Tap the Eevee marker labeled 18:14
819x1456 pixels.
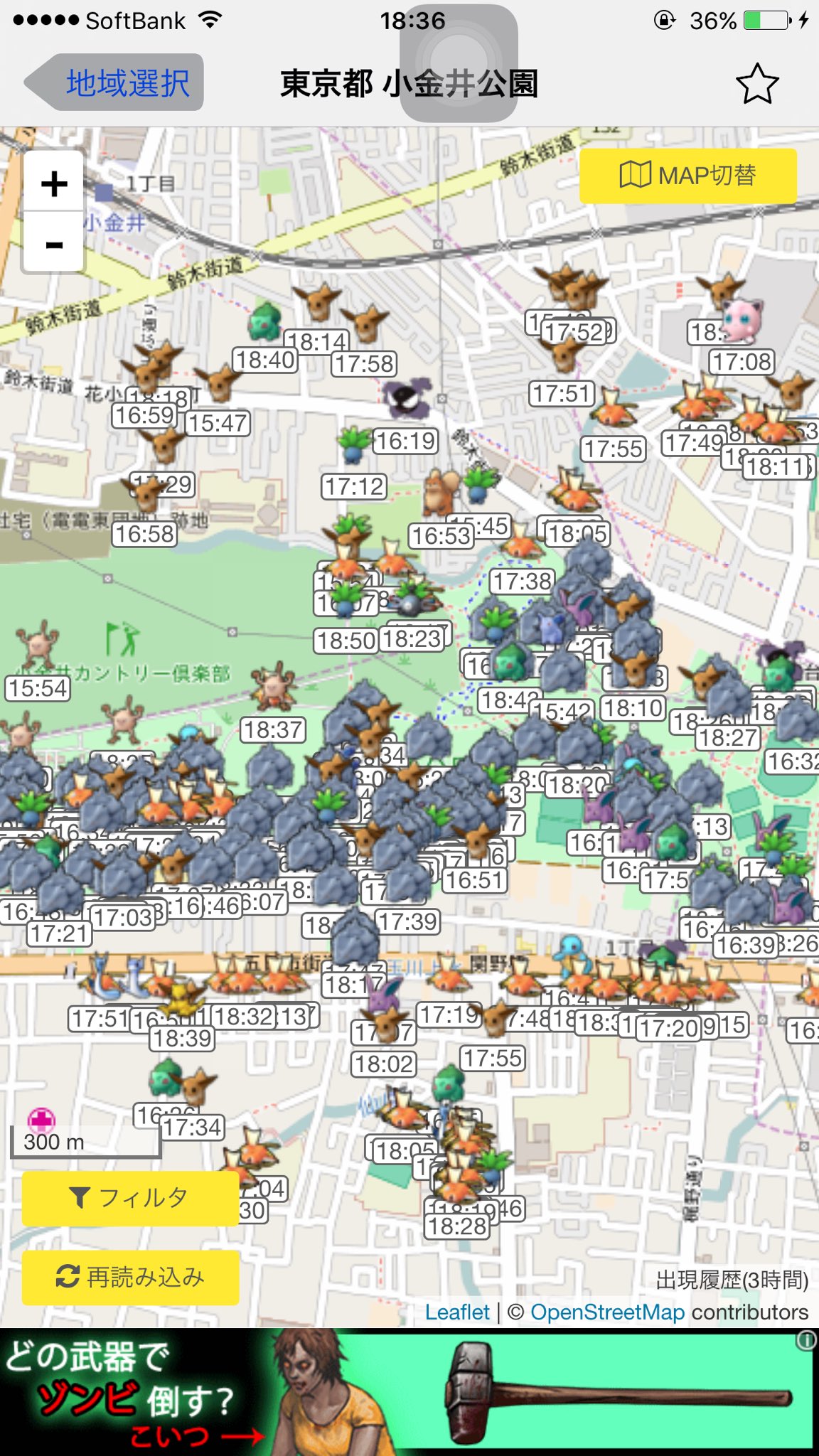coord(318,302)
